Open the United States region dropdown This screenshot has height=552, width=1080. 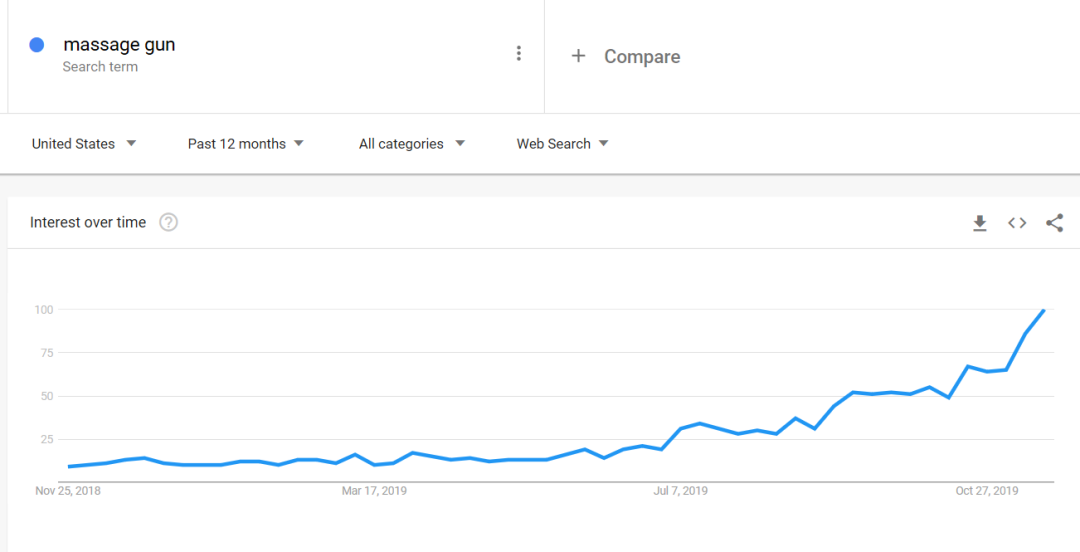pos(84,144)
